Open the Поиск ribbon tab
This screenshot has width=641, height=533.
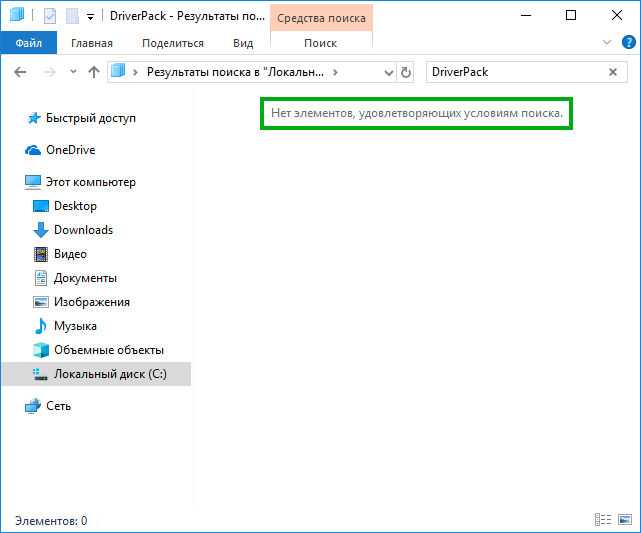(320, 43)
